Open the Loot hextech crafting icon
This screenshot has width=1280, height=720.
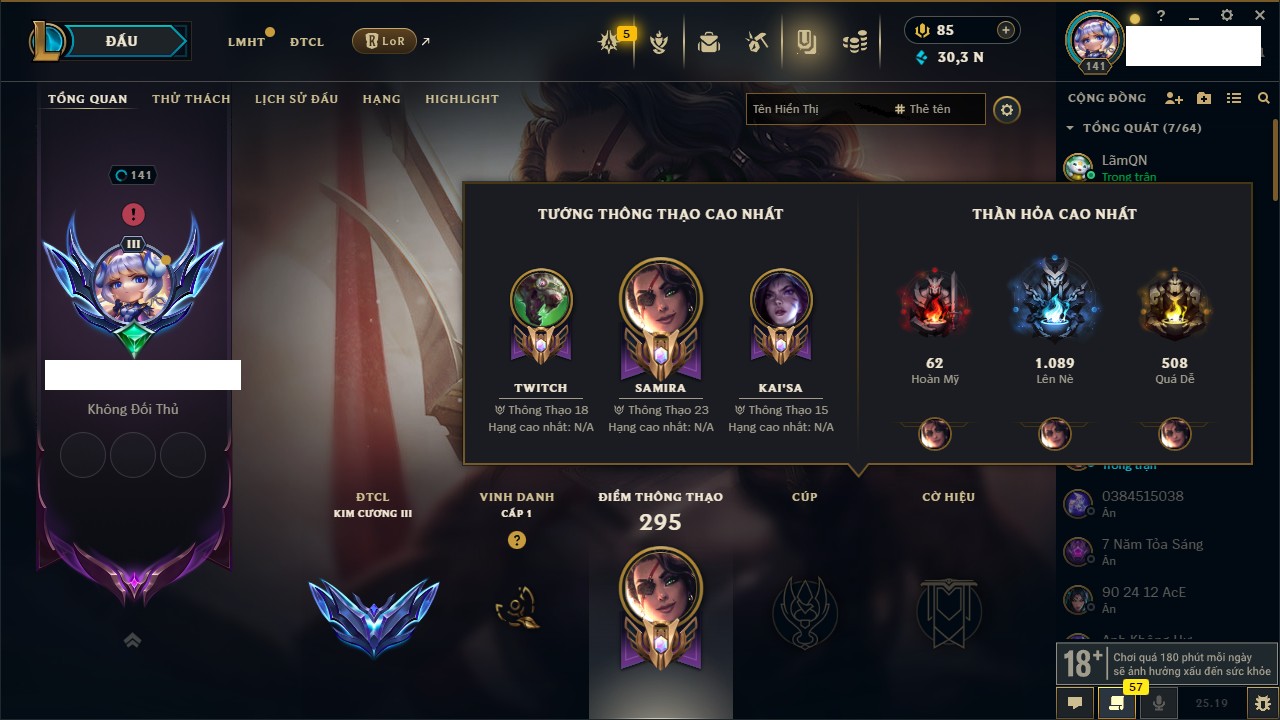(x=756, y=42)
